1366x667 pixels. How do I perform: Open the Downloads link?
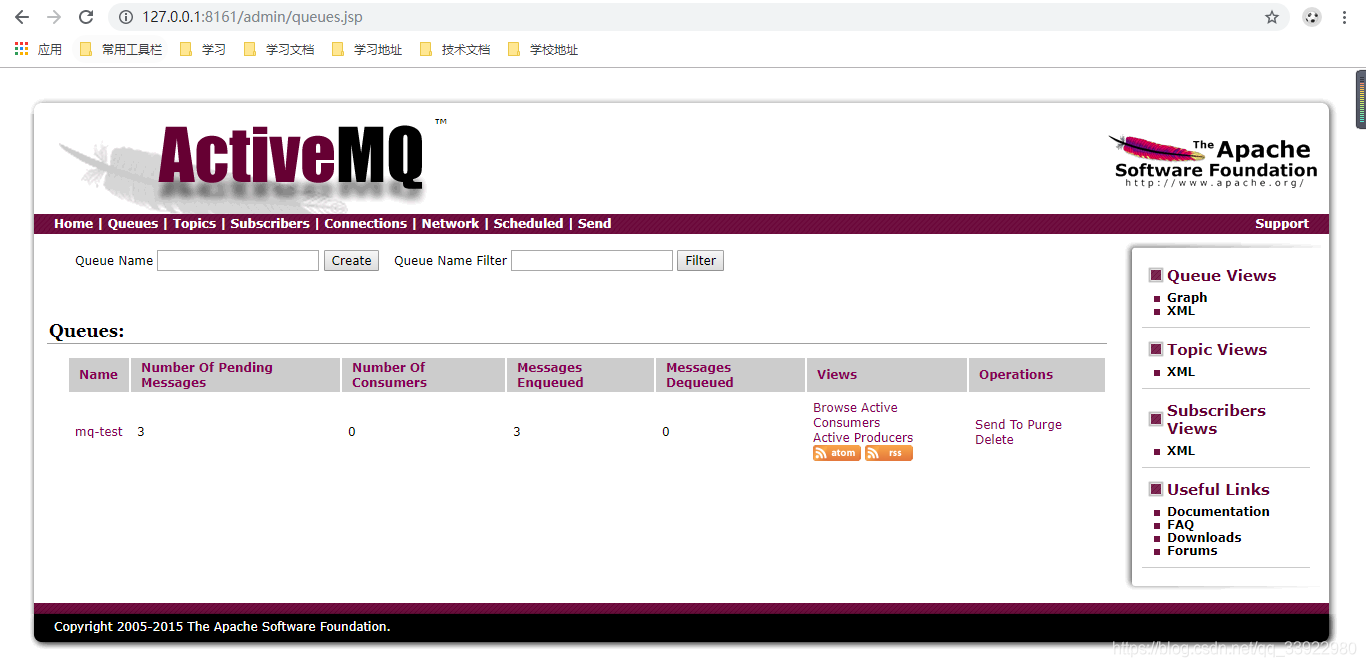click(1204, 538)
